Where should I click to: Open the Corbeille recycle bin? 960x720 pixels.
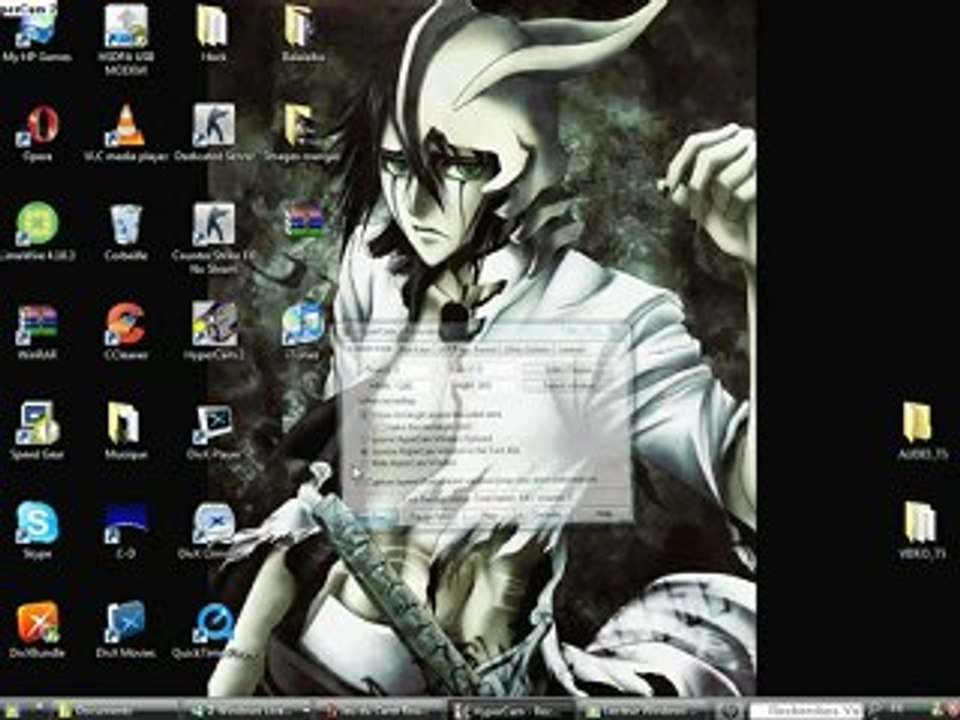click(126, 233)
